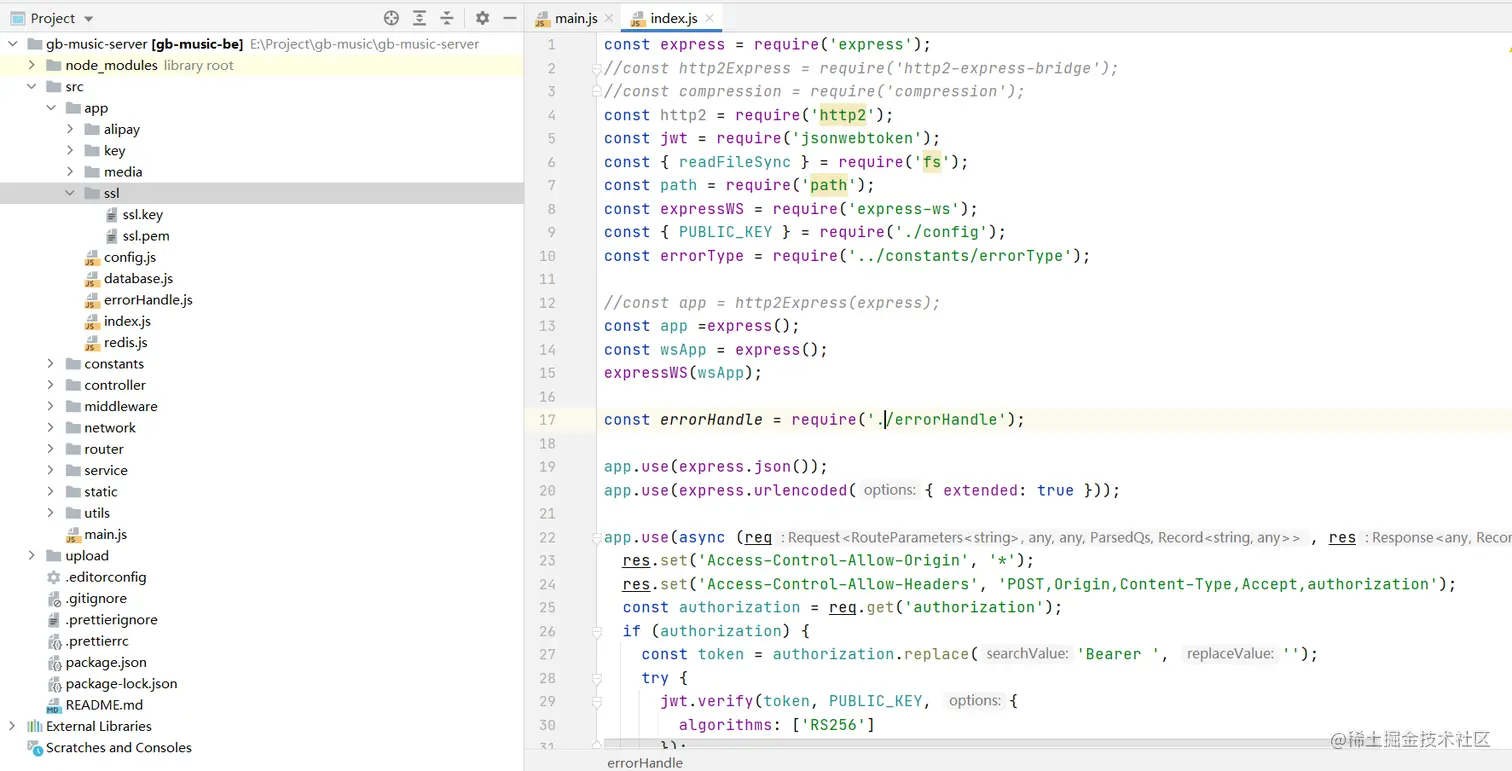Click the main.js file icon under src

coord(73,535)
